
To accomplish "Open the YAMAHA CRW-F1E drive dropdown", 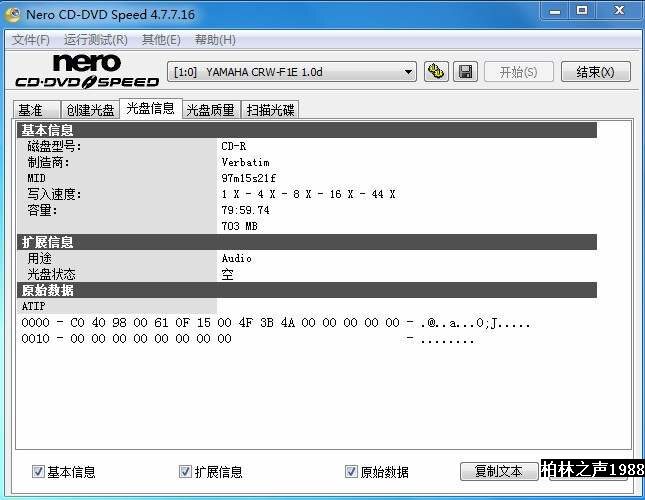I will click(x=292, y=72).
